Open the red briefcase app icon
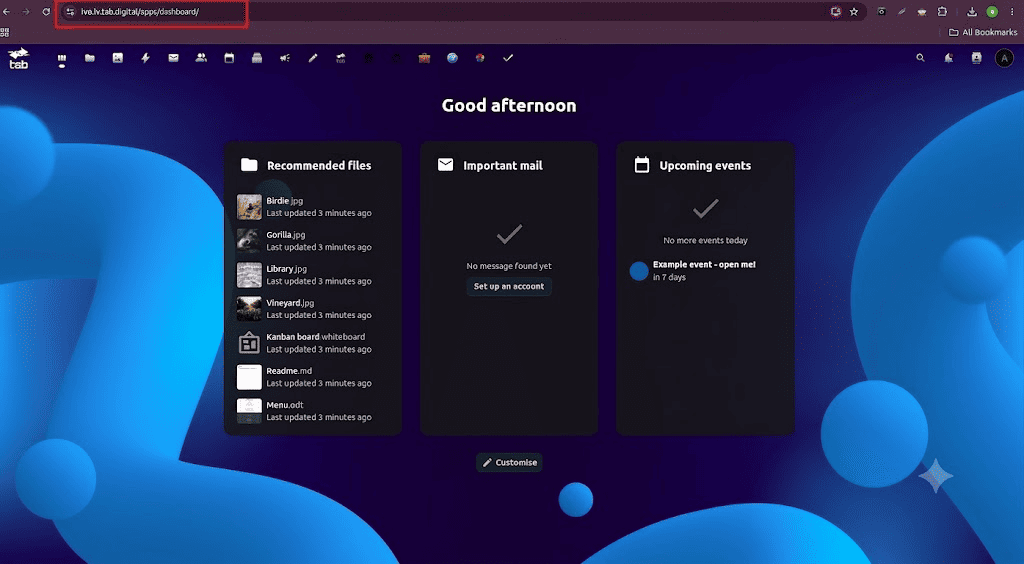The height and width of the screenshot is (564, 1024). click(x=424, y=58)
